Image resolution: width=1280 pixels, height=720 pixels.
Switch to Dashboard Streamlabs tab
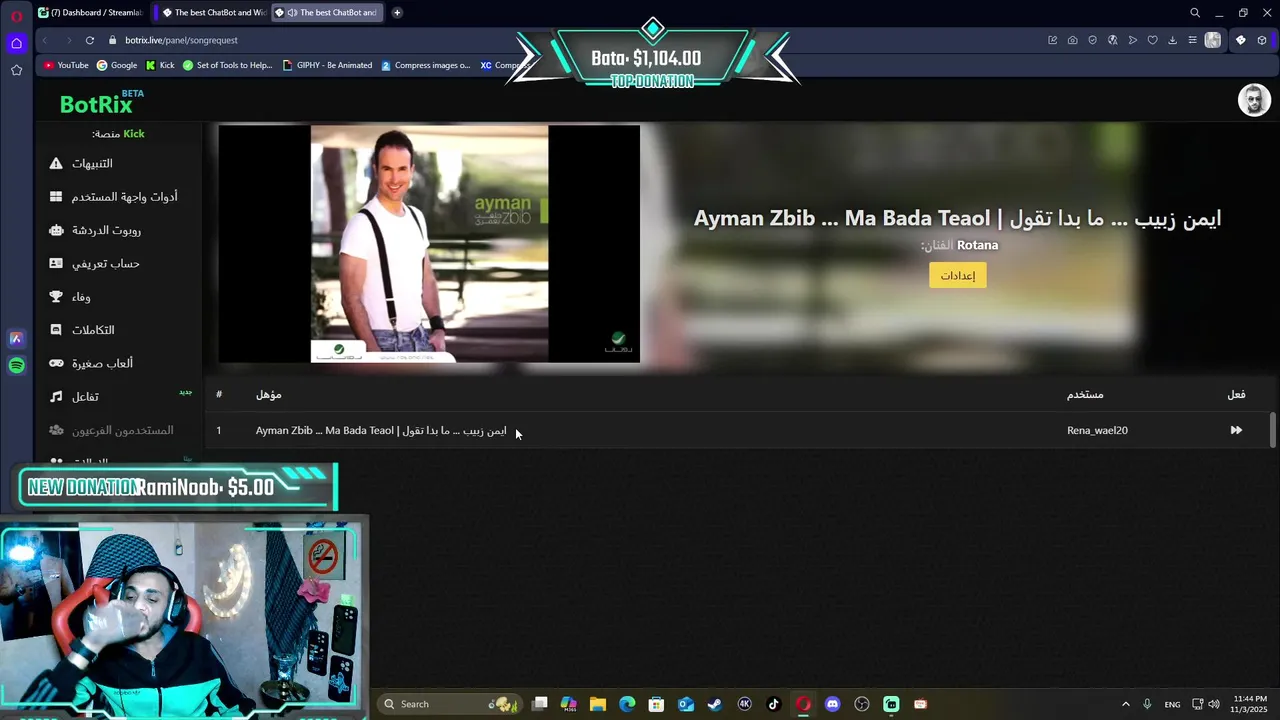click(90, 13)
